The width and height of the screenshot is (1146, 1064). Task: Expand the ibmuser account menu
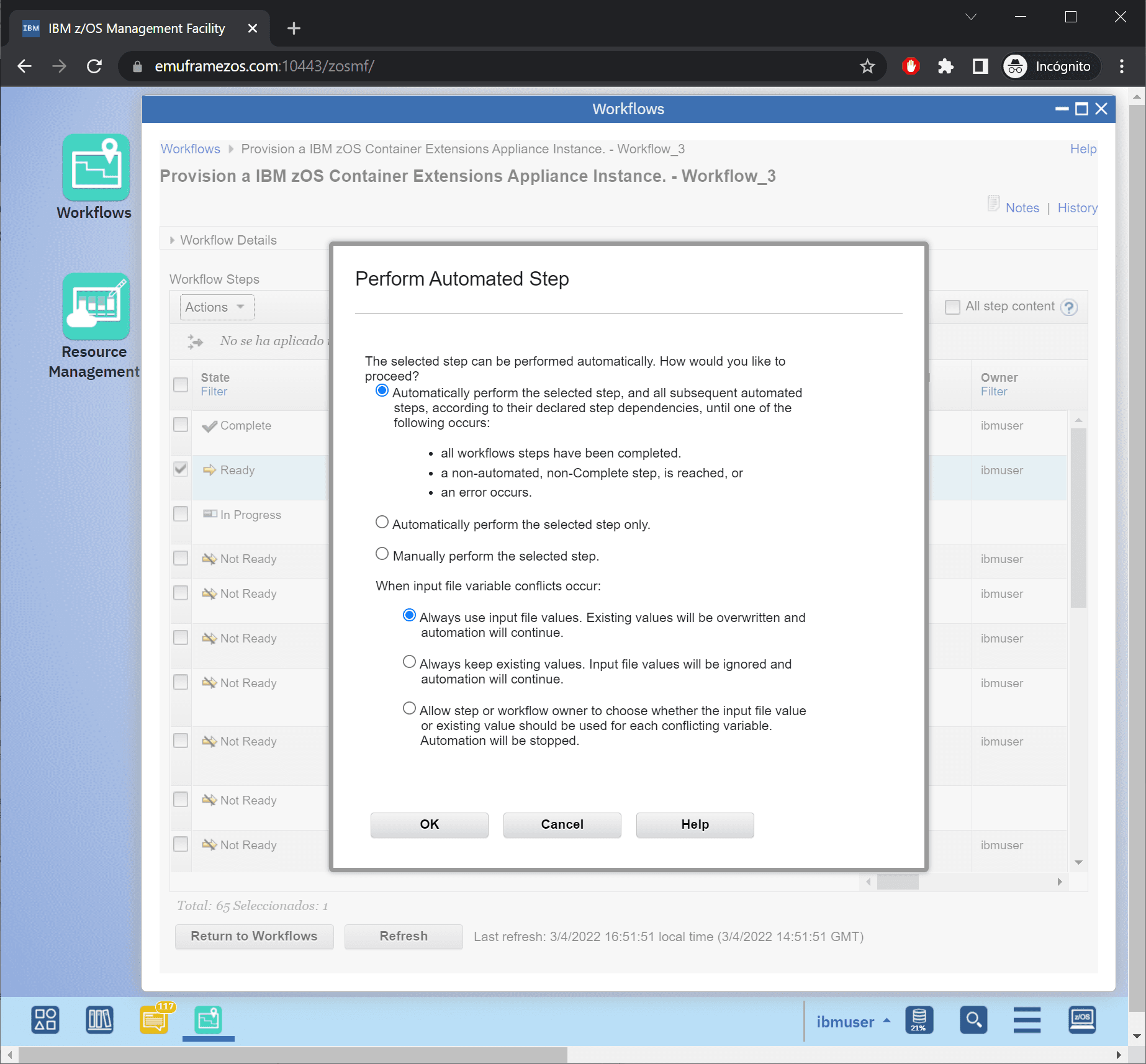coord(853,1022)
